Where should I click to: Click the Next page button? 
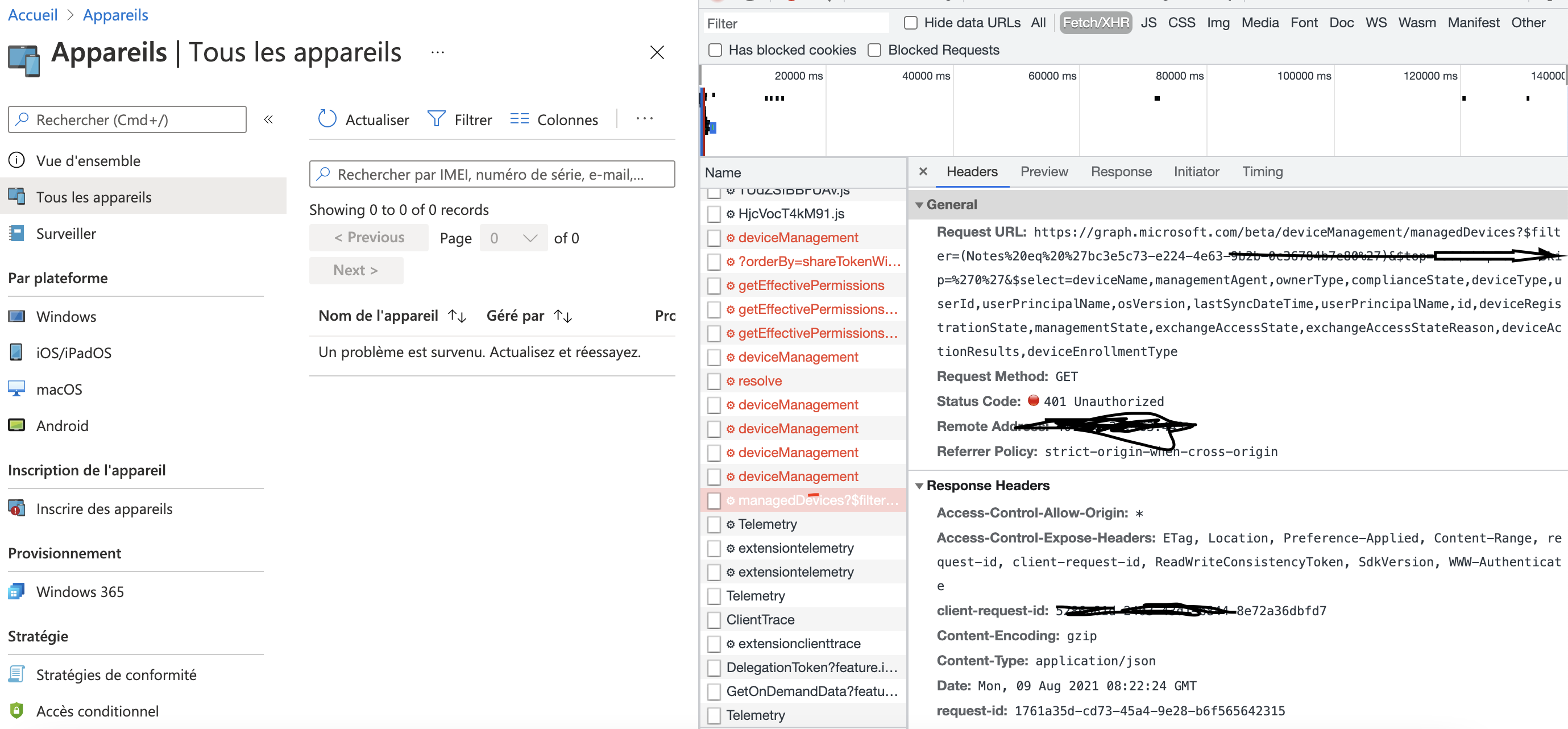[x=355, y=270]
